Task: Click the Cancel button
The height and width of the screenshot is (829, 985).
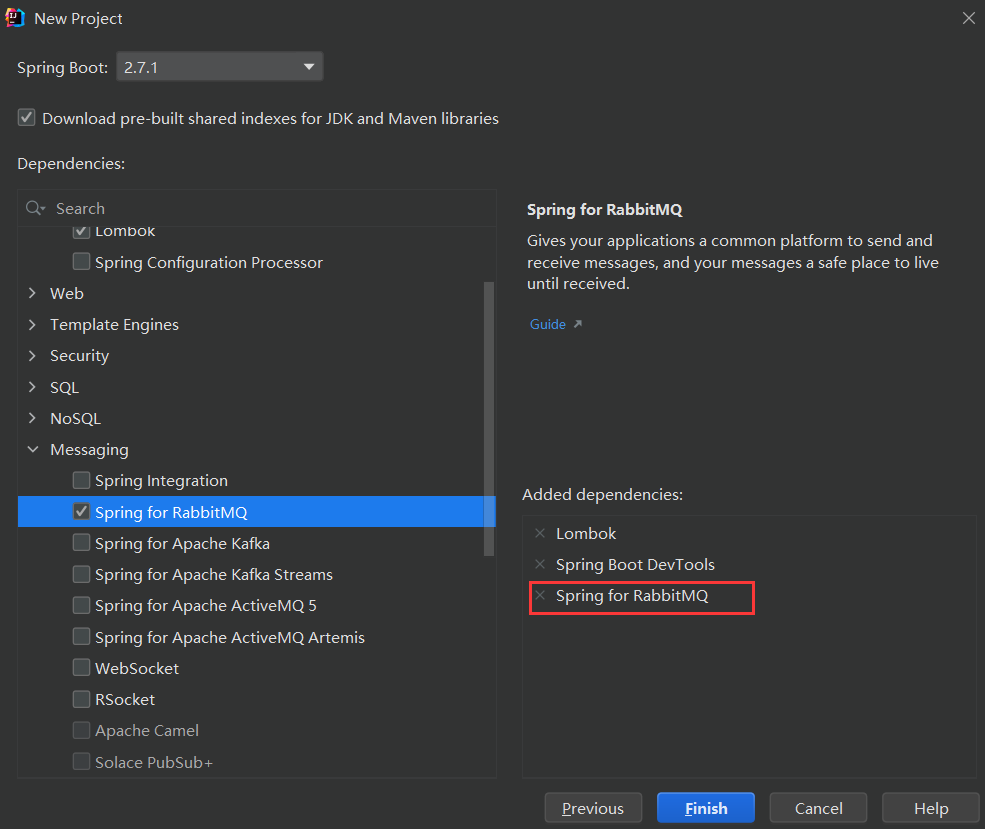Action: [x=818, y=808]
